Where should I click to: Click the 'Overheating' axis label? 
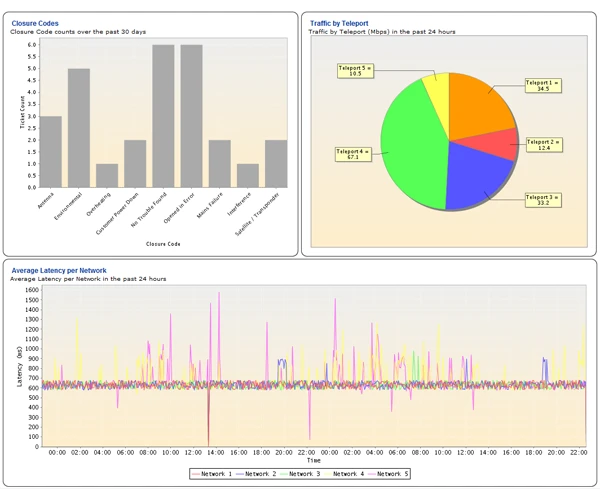(x=98, y=204)
